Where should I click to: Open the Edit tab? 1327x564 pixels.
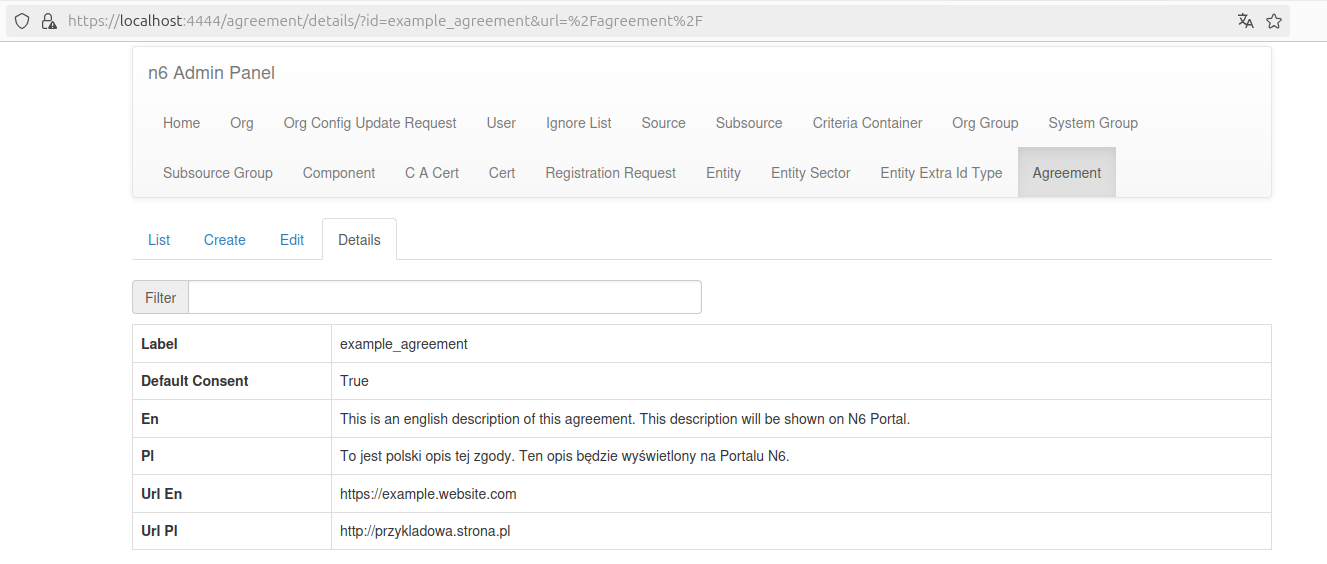click(292, 240)
